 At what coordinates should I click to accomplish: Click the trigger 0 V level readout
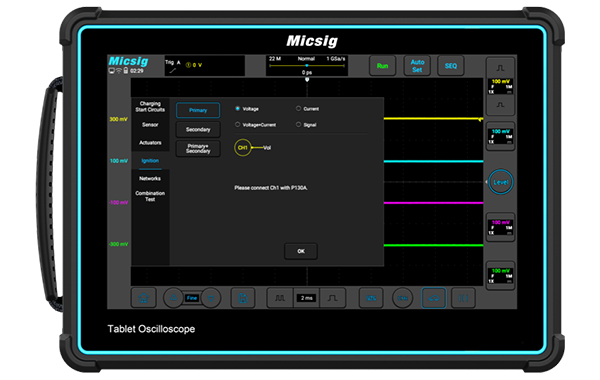(194, 65)
